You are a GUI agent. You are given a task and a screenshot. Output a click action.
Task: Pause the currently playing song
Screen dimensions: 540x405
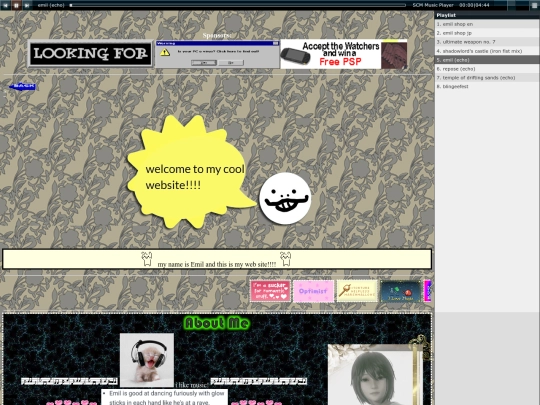coord(16,5)
